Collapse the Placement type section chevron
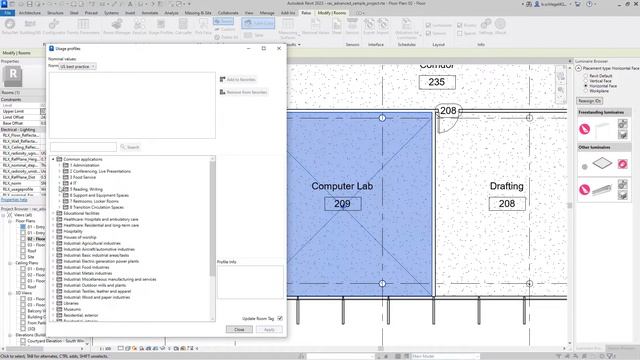 (578, 68)
